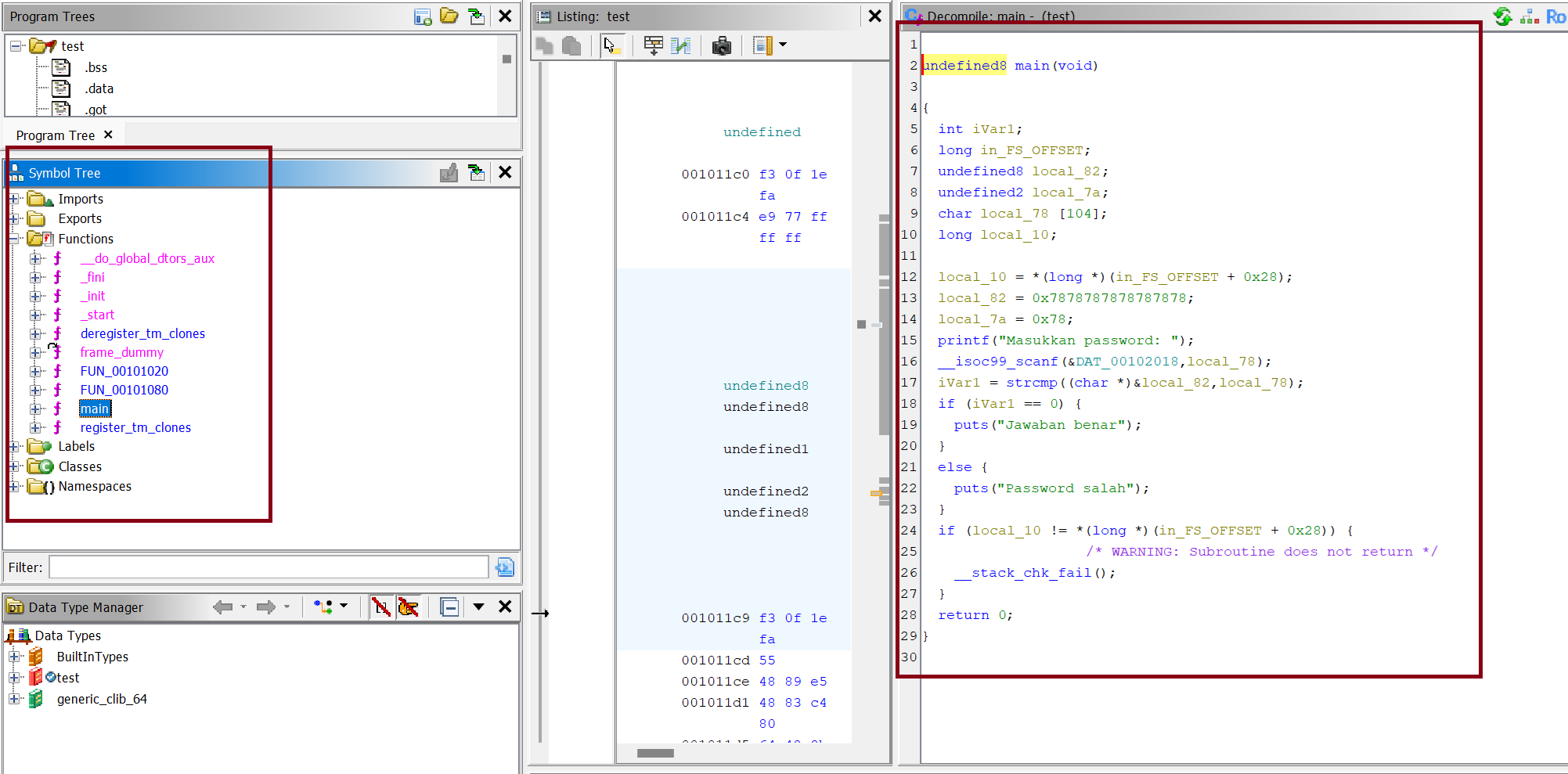
Task: Expand the Labels folder in Symbol Tree
Action: click(x=14, y=446)
